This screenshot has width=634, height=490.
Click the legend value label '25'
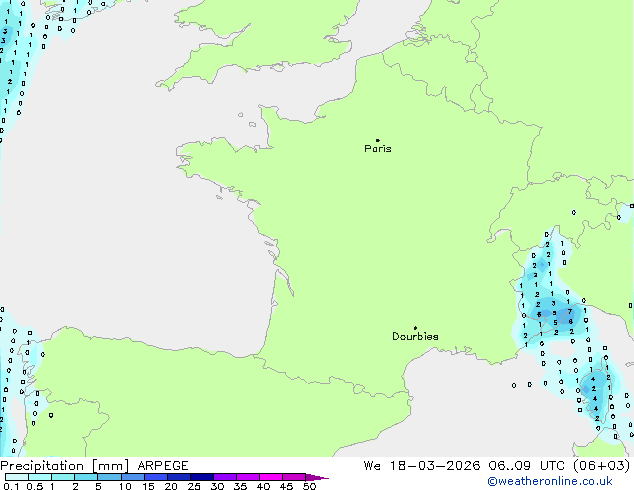(x=194, y=486)
